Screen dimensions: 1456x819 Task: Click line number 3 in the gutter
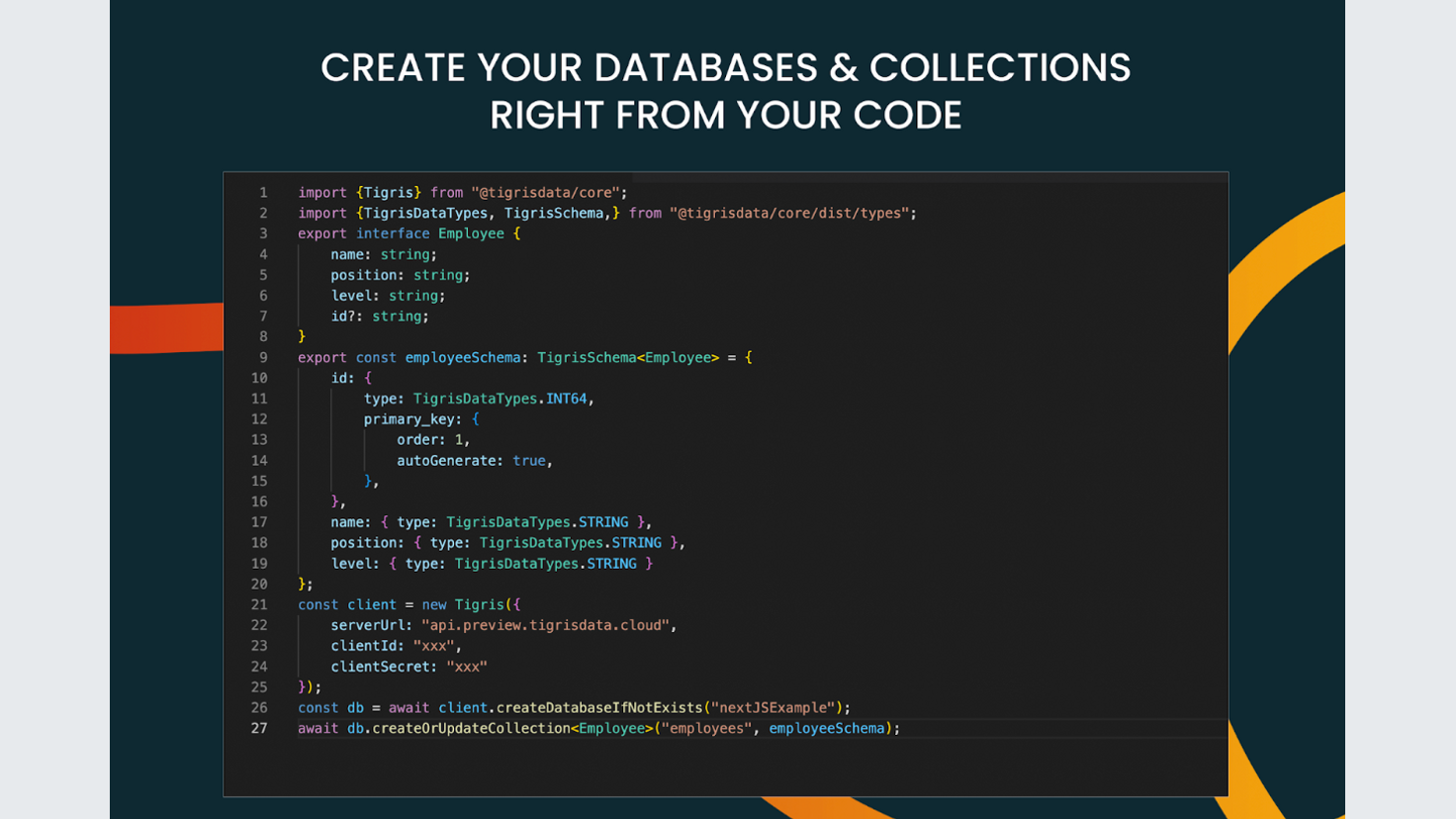(x=263, y=233)
